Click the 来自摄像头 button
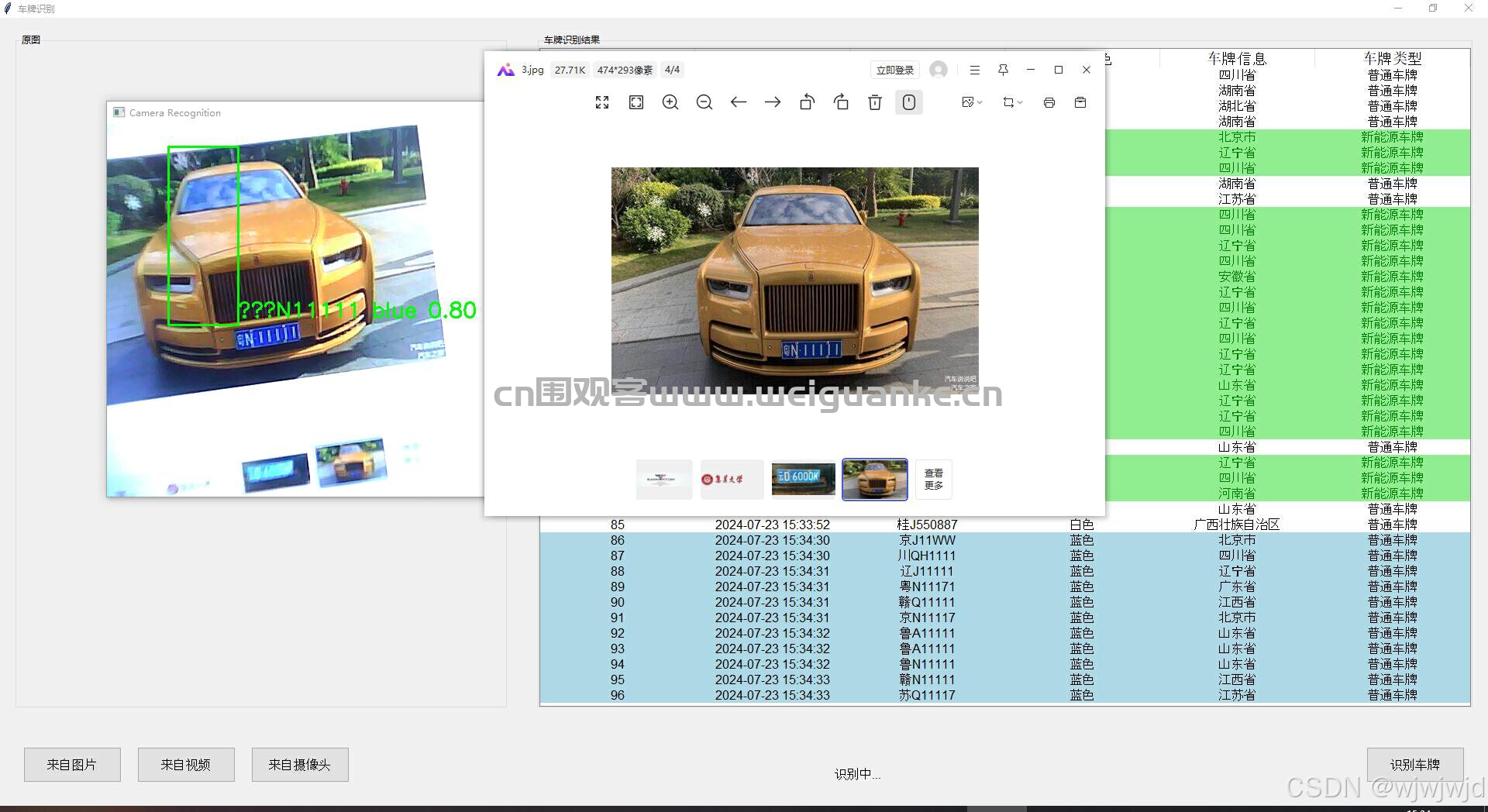 click(x=300, y=765)
